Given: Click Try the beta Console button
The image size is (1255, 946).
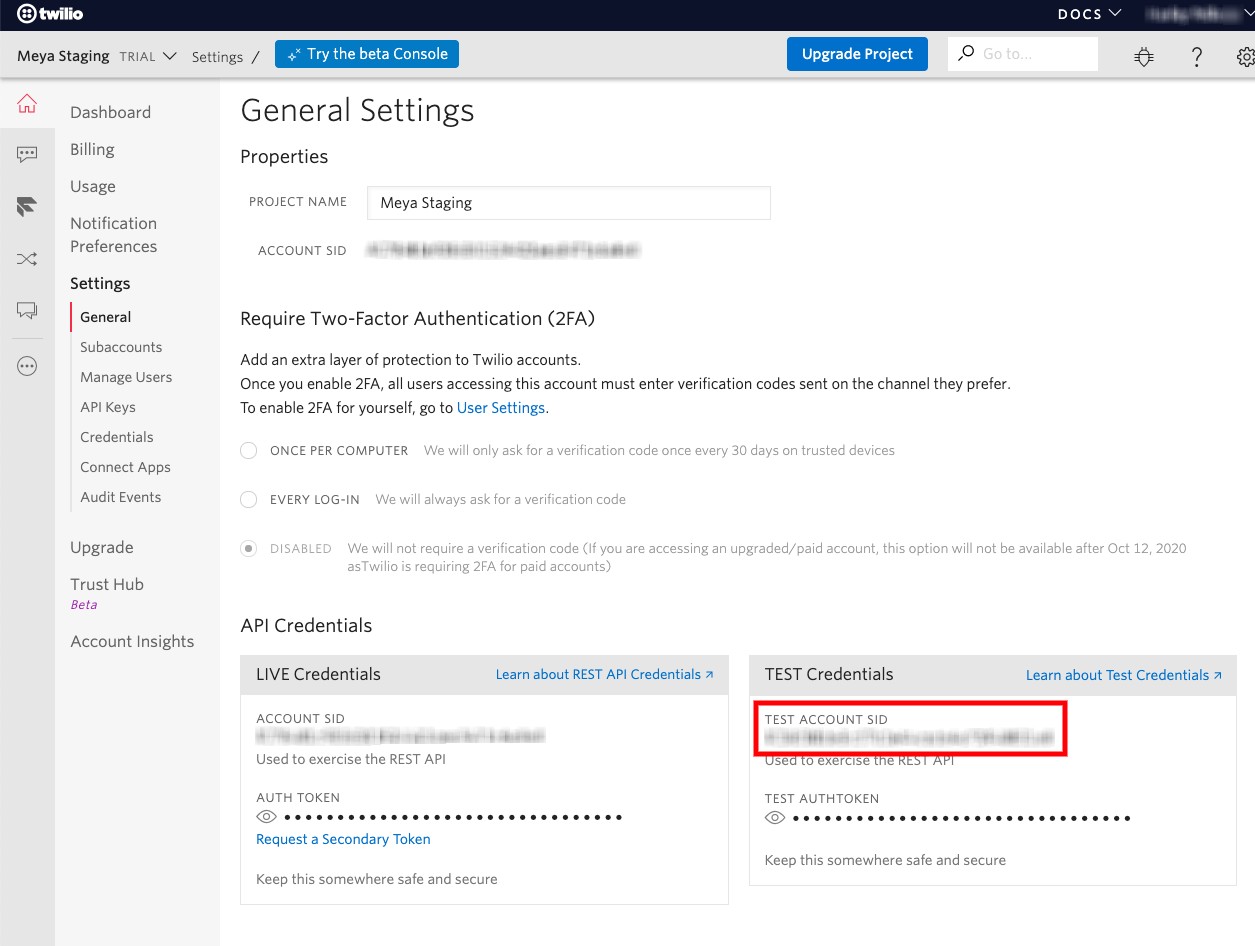Looking at the screenshot, I should [x=367, y=54].
